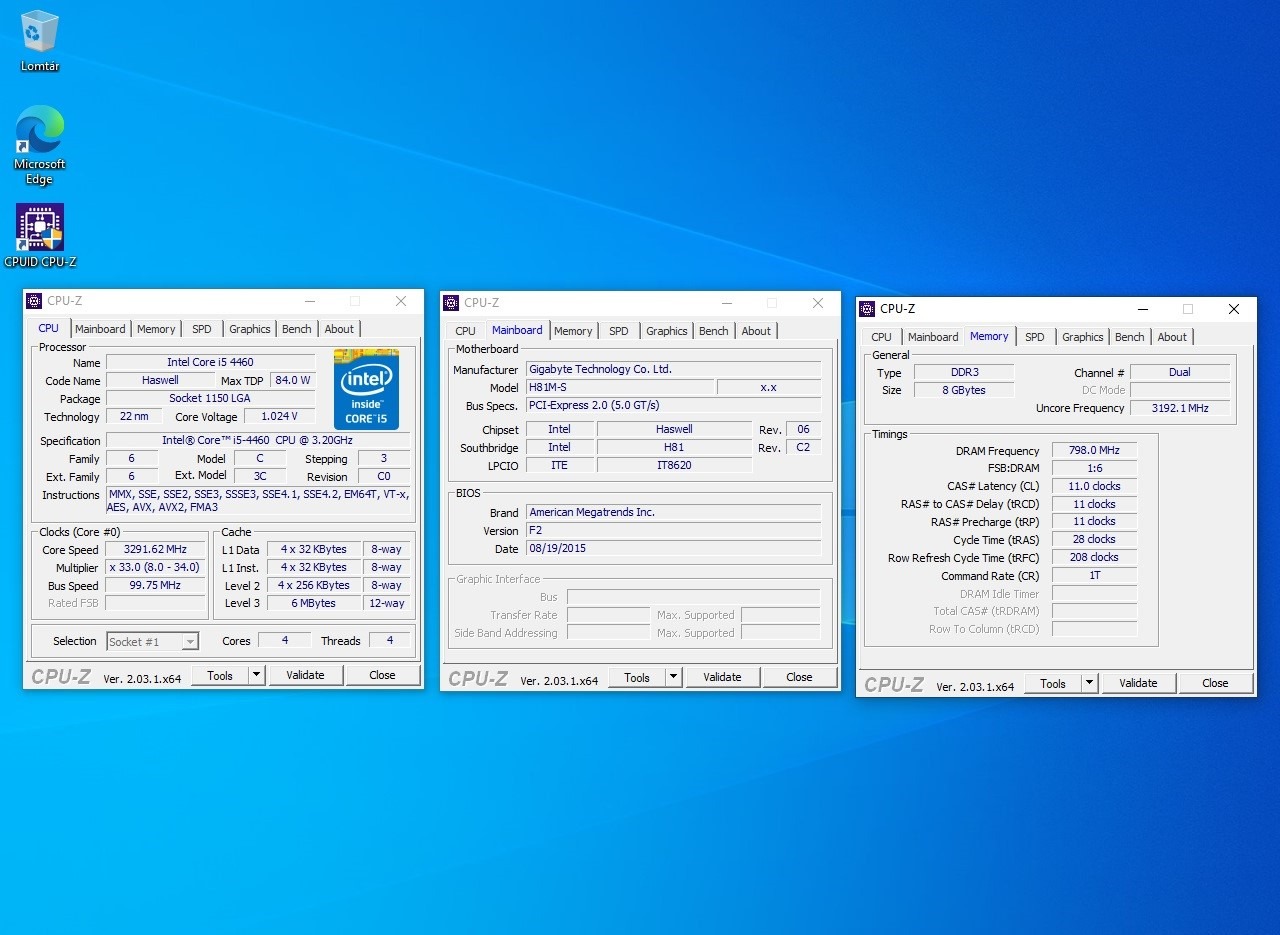Select Bench tab in Mainboard window
This screenshot has width=1280, height=935.
click(x=714, y=331)
